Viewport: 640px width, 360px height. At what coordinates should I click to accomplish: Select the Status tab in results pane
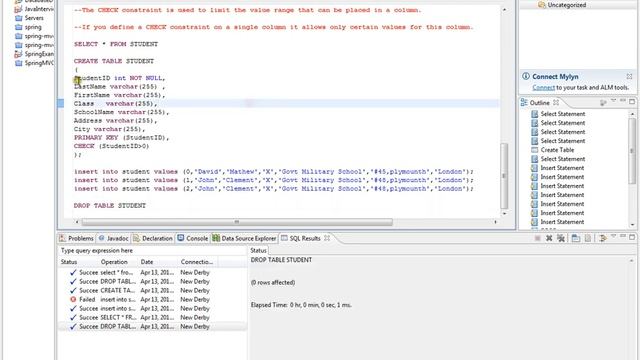point(258,250)
